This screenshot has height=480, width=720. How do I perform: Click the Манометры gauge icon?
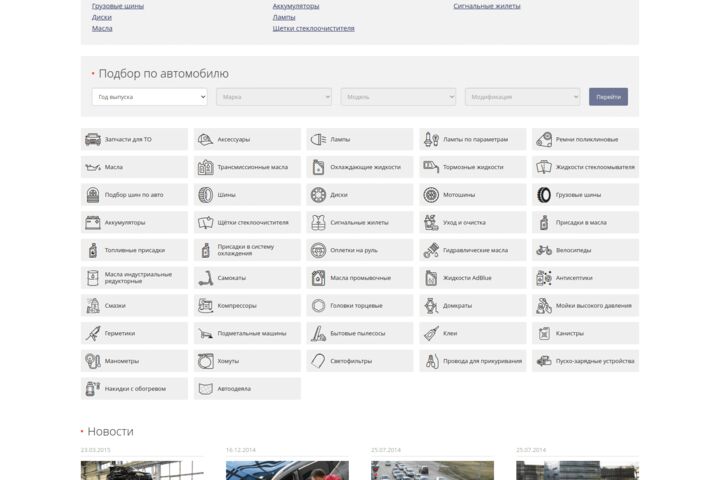tap(93, 361)
